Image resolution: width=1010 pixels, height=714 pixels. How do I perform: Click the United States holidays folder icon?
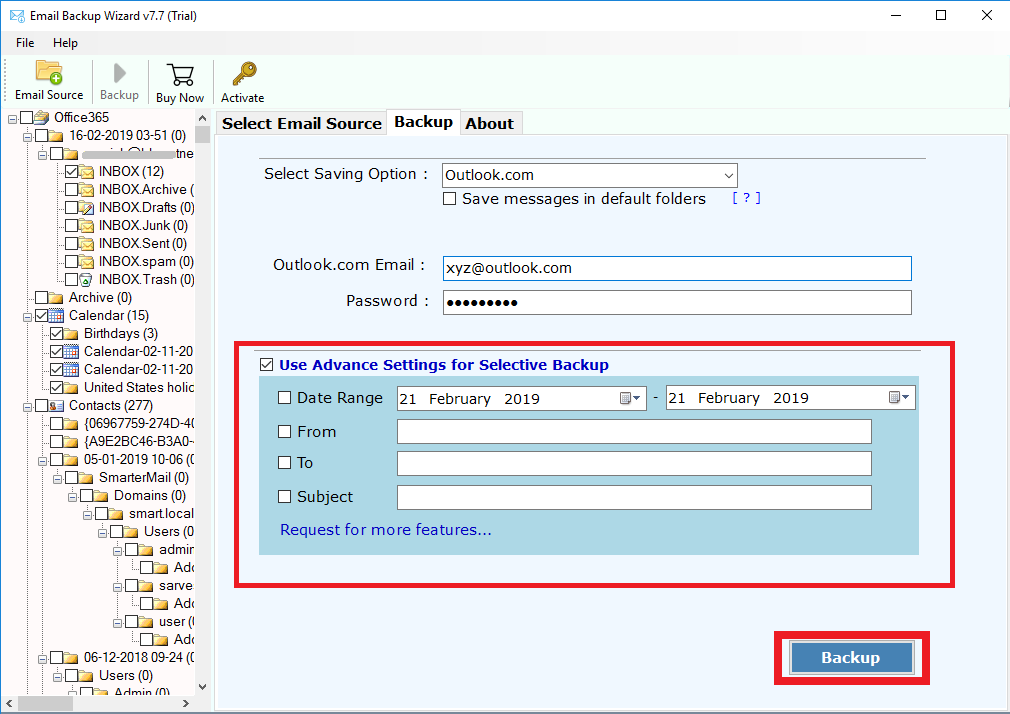click(71, 388)
